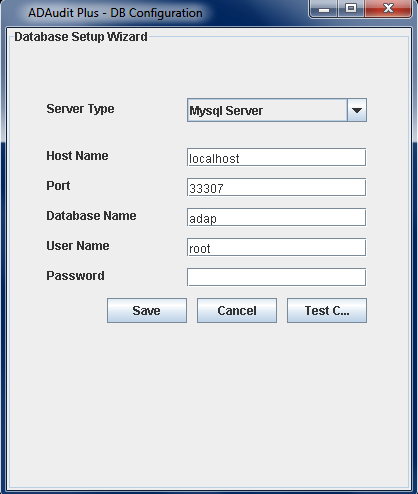Cancel the database setup
This screenshot has width=418, height=494.
pos(237,311)
